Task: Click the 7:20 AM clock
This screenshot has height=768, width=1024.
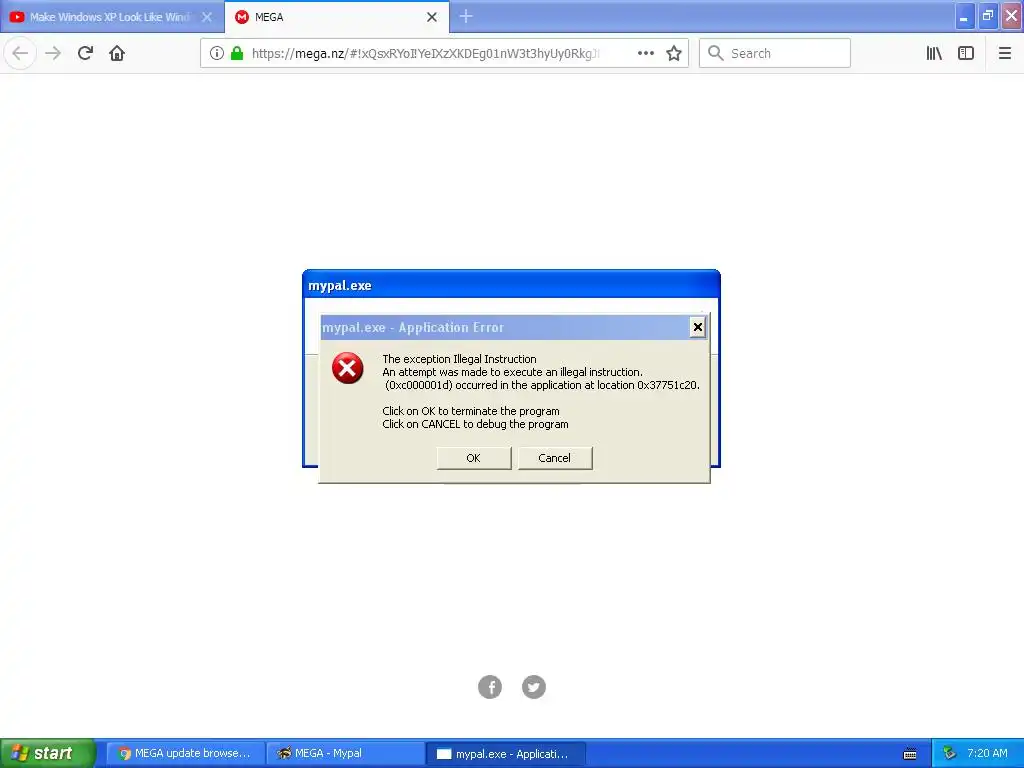Action: pyautogui.click(x=987, y=753)
